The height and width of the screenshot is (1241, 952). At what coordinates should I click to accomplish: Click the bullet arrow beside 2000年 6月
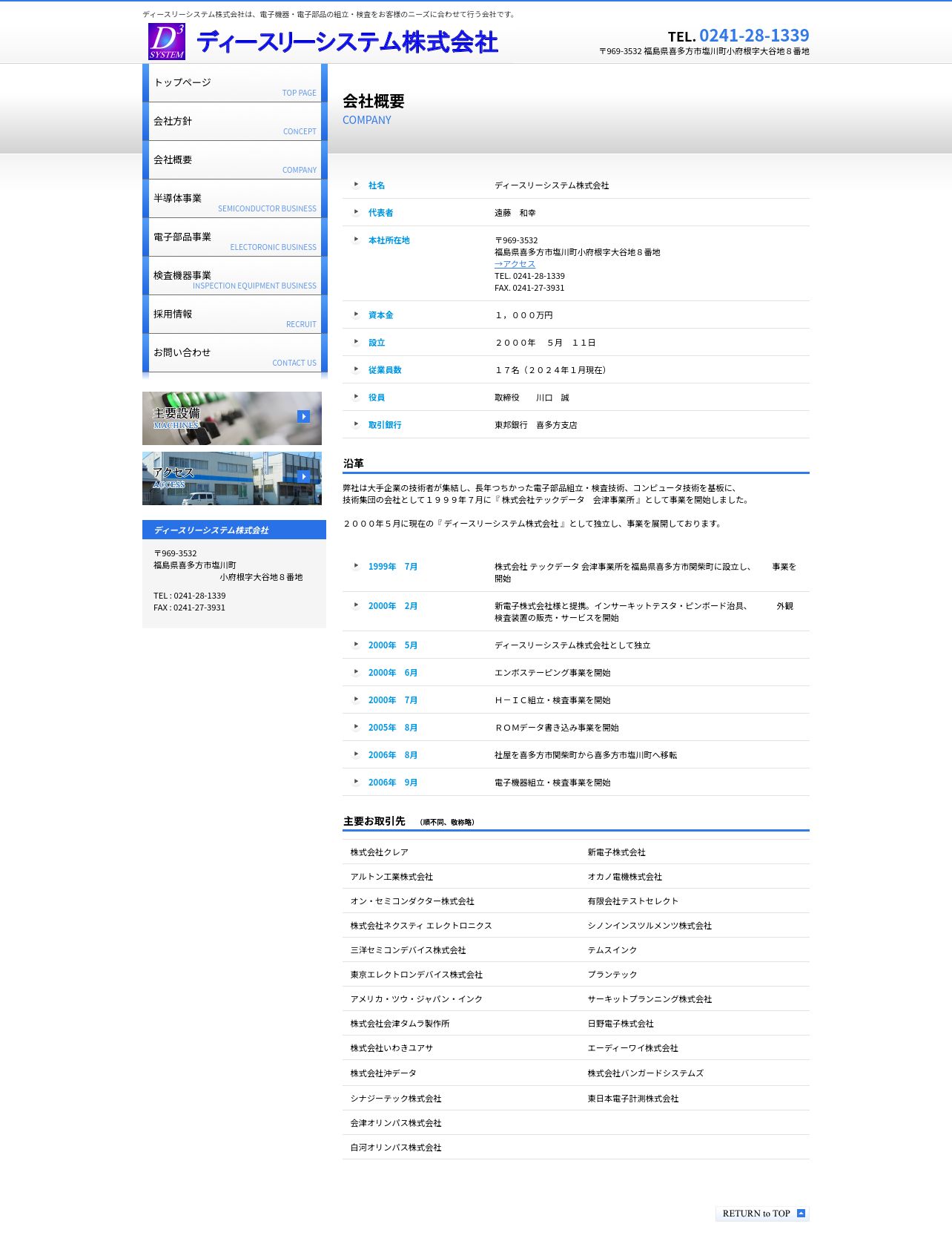tap(356, 672)
